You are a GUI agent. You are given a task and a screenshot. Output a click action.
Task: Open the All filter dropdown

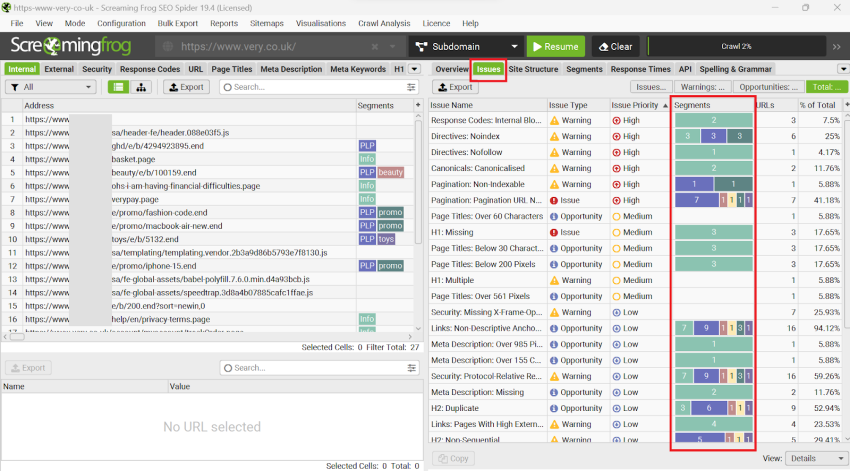click(51, 87)
